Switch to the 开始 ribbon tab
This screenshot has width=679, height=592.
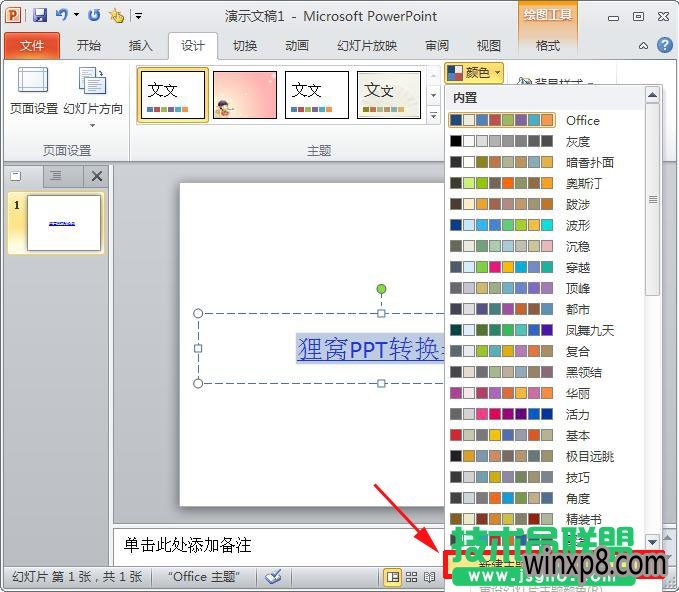pos(88,45)
